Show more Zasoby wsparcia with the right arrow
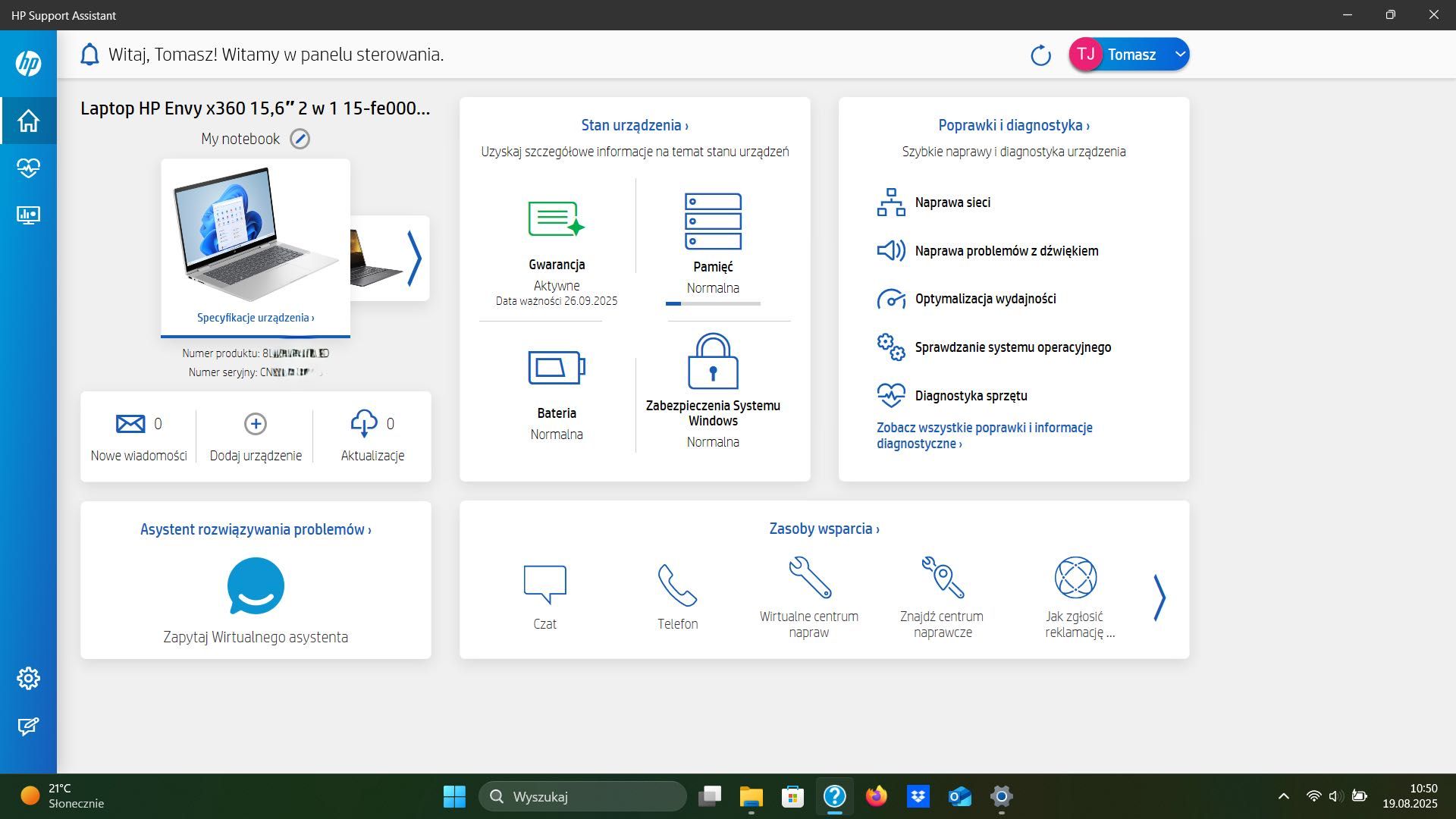Viewport: 1456px width, 819px height. coord(1159,598)
